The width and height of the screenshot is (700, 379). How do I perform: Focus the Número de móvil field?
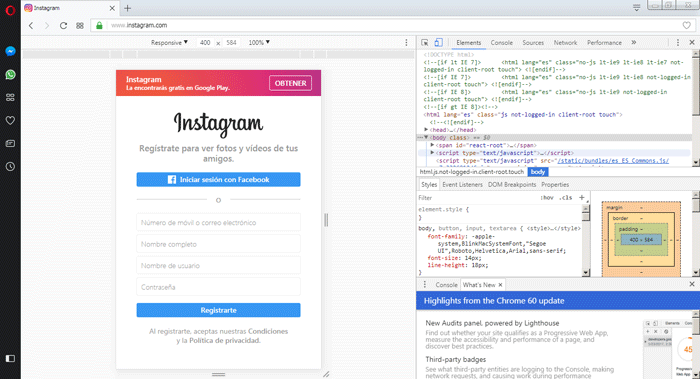coord(218,222)
